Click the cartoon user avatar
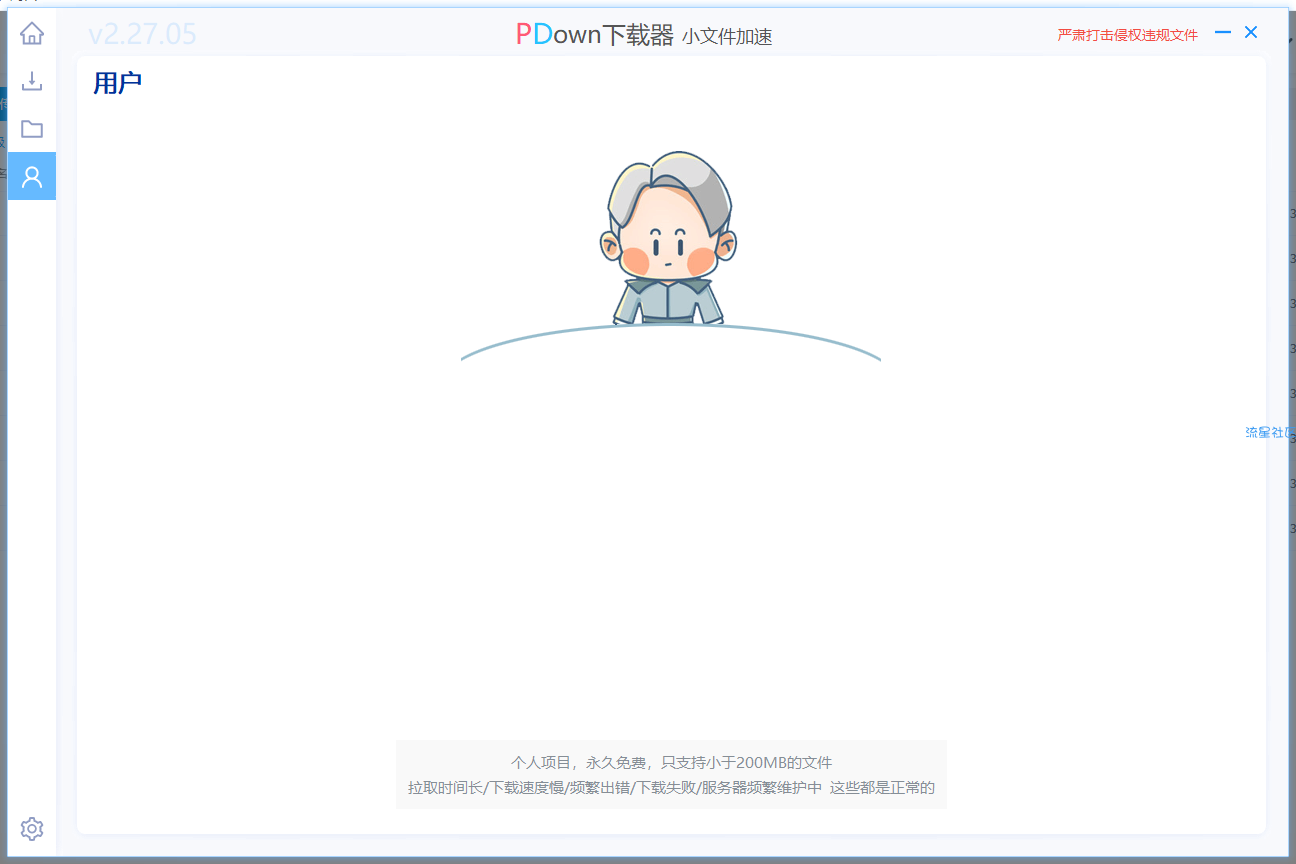 [668, 239]
